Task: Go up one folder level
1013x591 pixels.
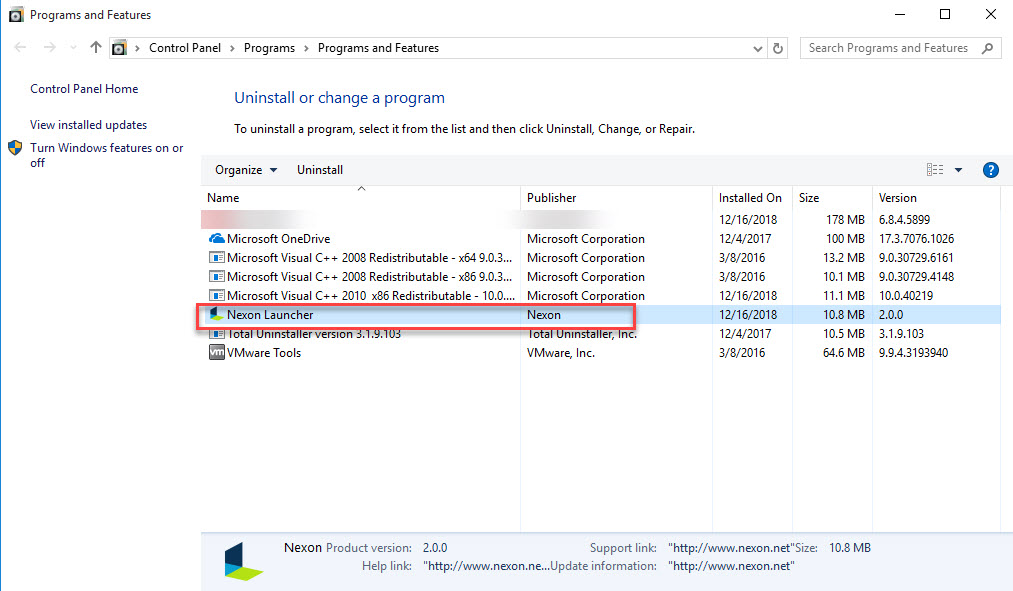Action: (96, 47)
